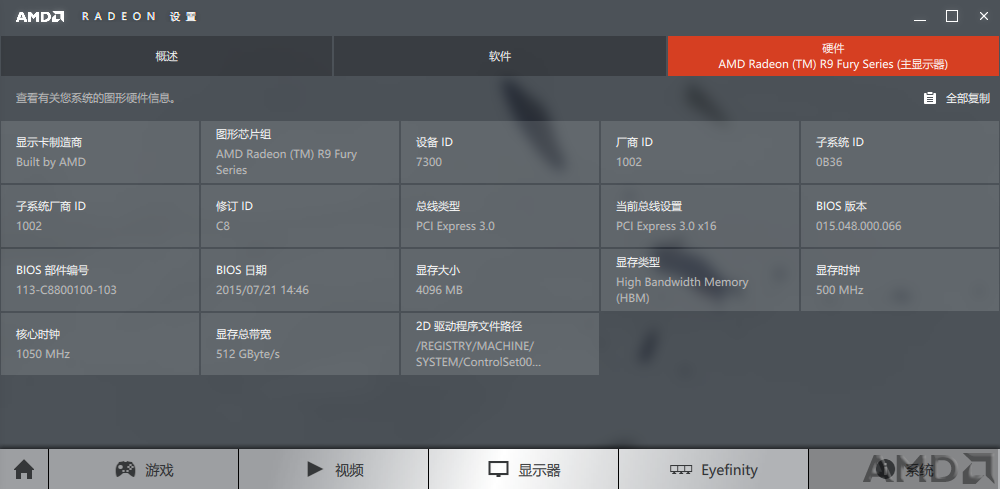Screen dimensions: 1000x489
Task: Select the 硬件 AMD Radeon R9 Fury tab
Action: click(x=833, y=56)
